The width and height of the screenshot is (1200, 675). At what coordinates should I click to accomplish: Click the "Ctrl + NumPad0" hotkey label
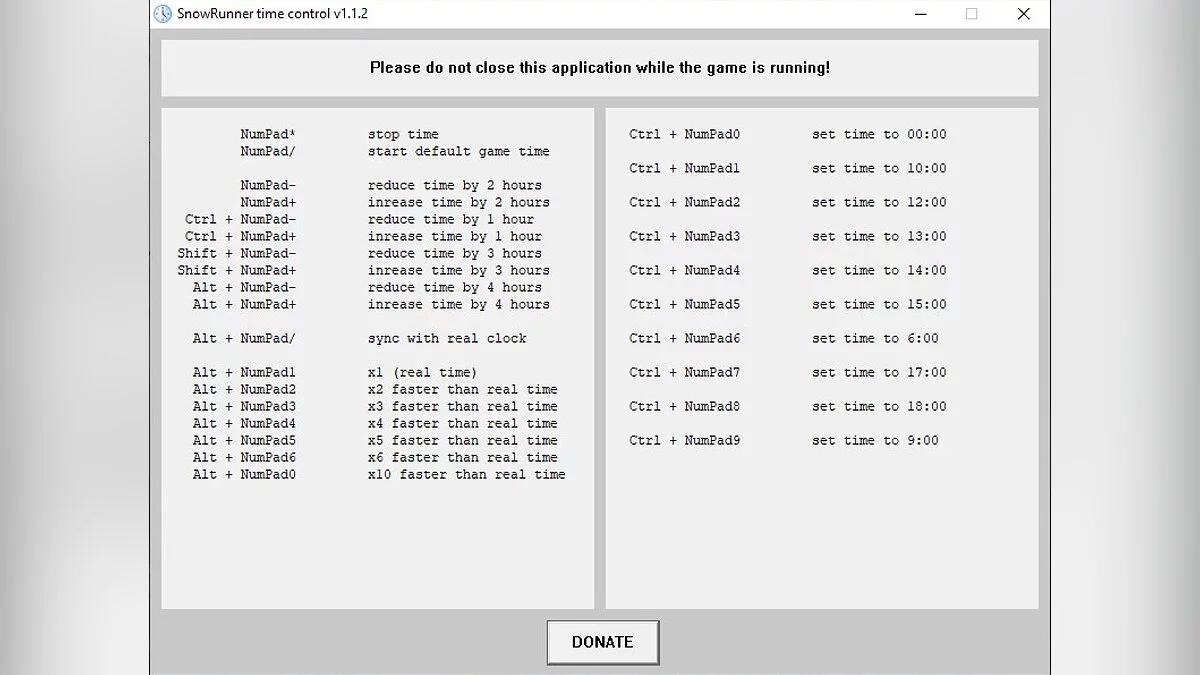click(x=685, y=134)
